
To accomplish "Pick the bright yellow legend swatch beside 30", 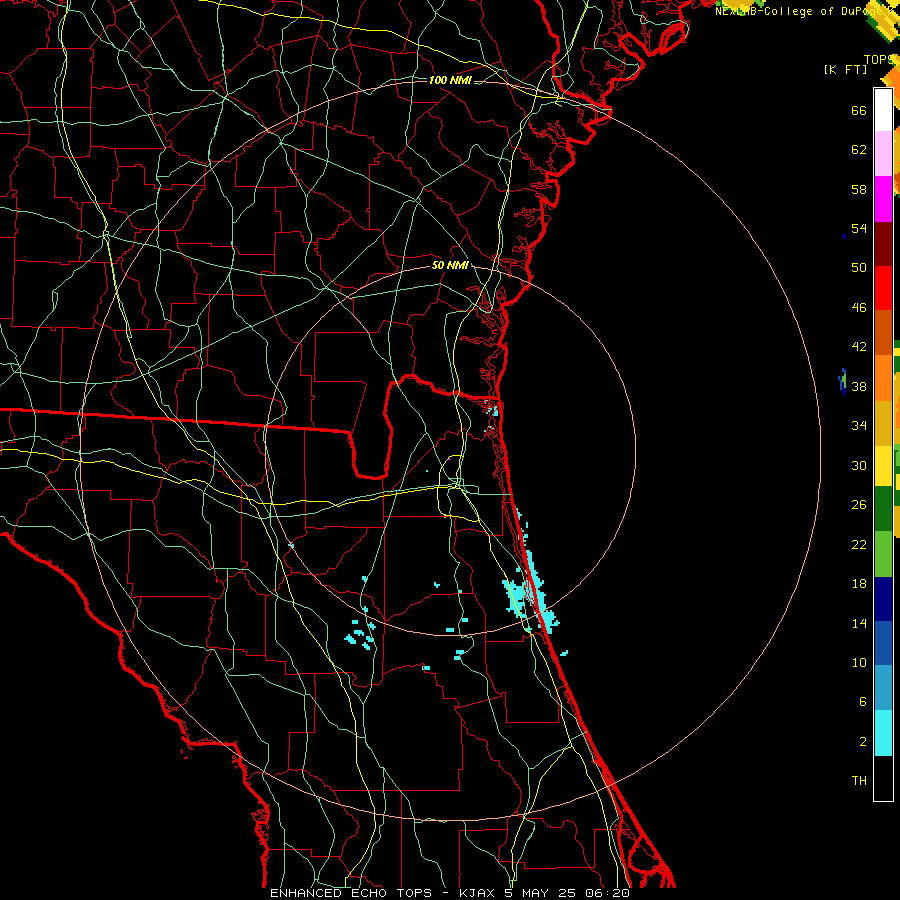I will (x=883, y=466).
